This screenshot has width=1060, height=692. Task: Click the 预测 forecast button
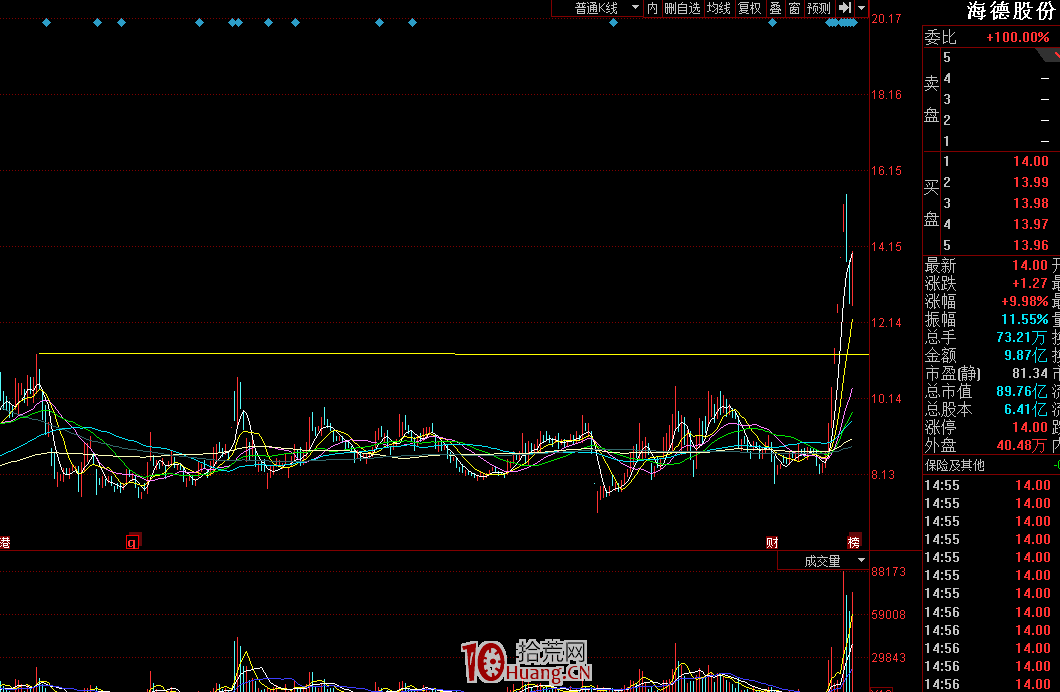819,8
